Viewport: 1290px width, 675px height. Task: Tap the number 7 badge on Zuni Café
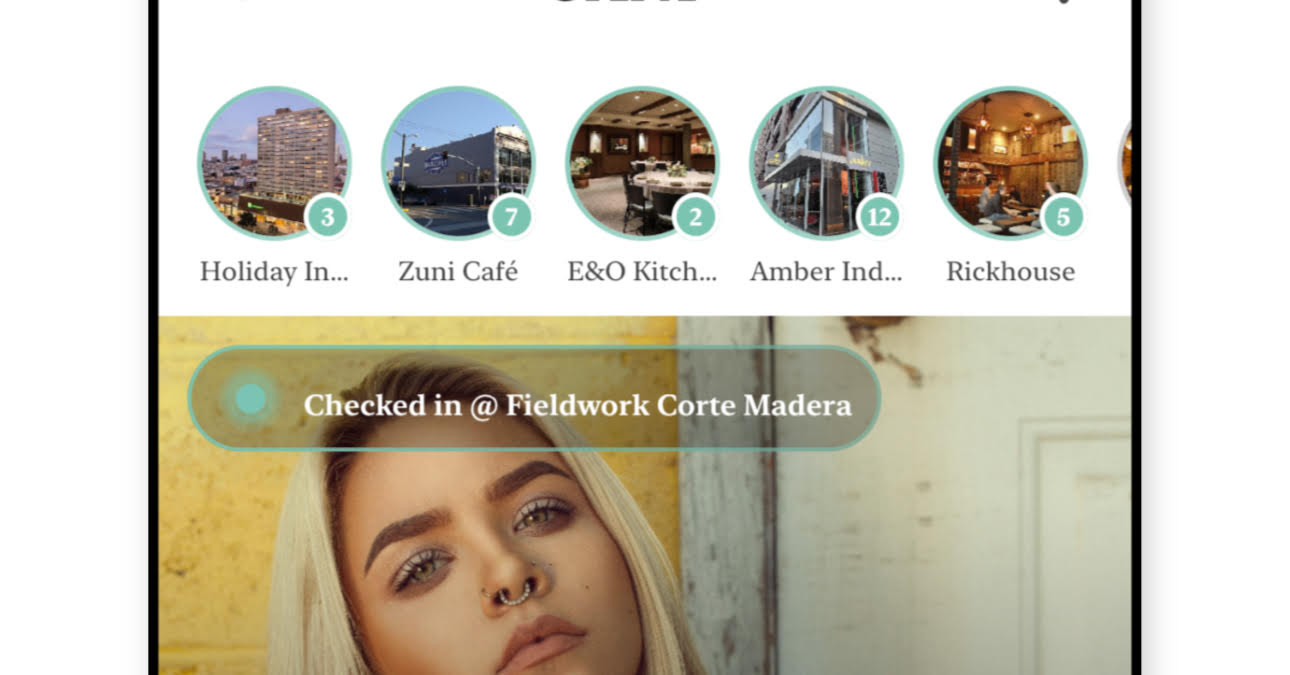511,217
